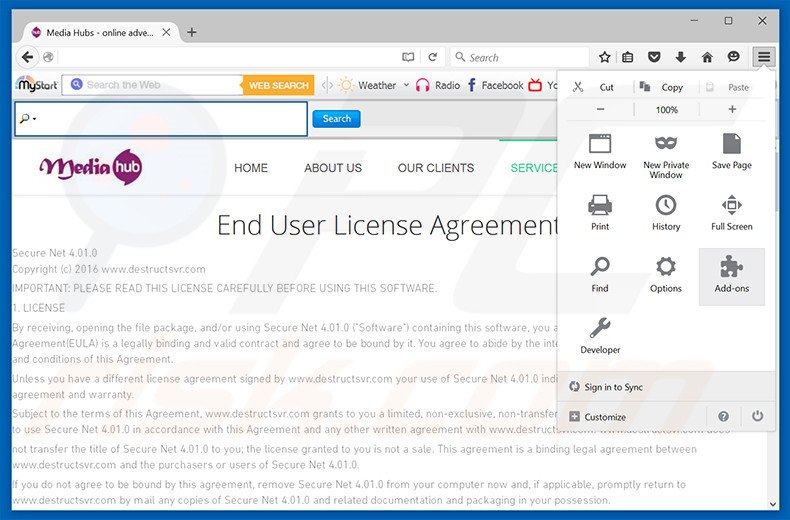790x520 pixels.
Task: Open a New Window
Action: pyautogui.click(x=600, y=152)
